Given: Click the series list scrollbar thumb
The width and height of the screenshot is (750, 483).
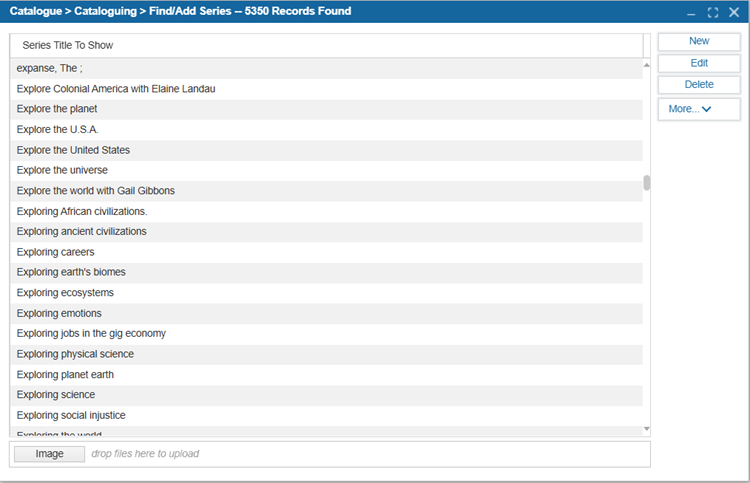Looking at the screenshot, I should [x=647, y=183].
